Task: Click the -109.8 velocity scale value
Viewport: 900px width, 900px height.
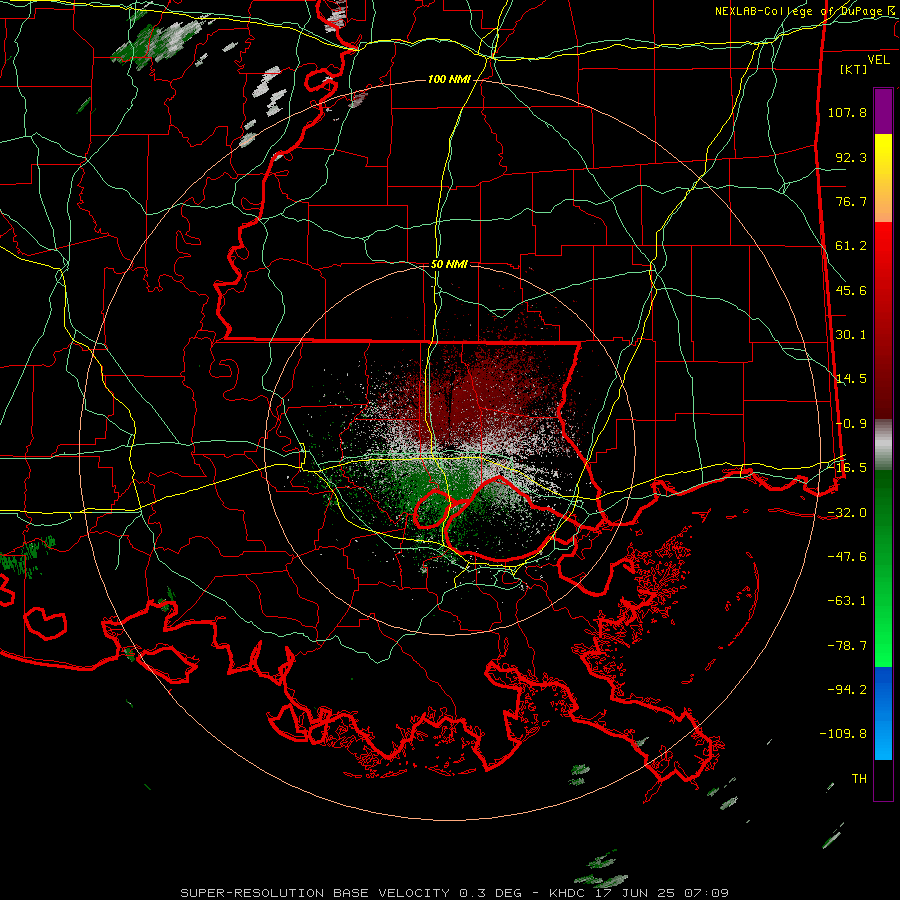Action: click(x=843, y=734)
